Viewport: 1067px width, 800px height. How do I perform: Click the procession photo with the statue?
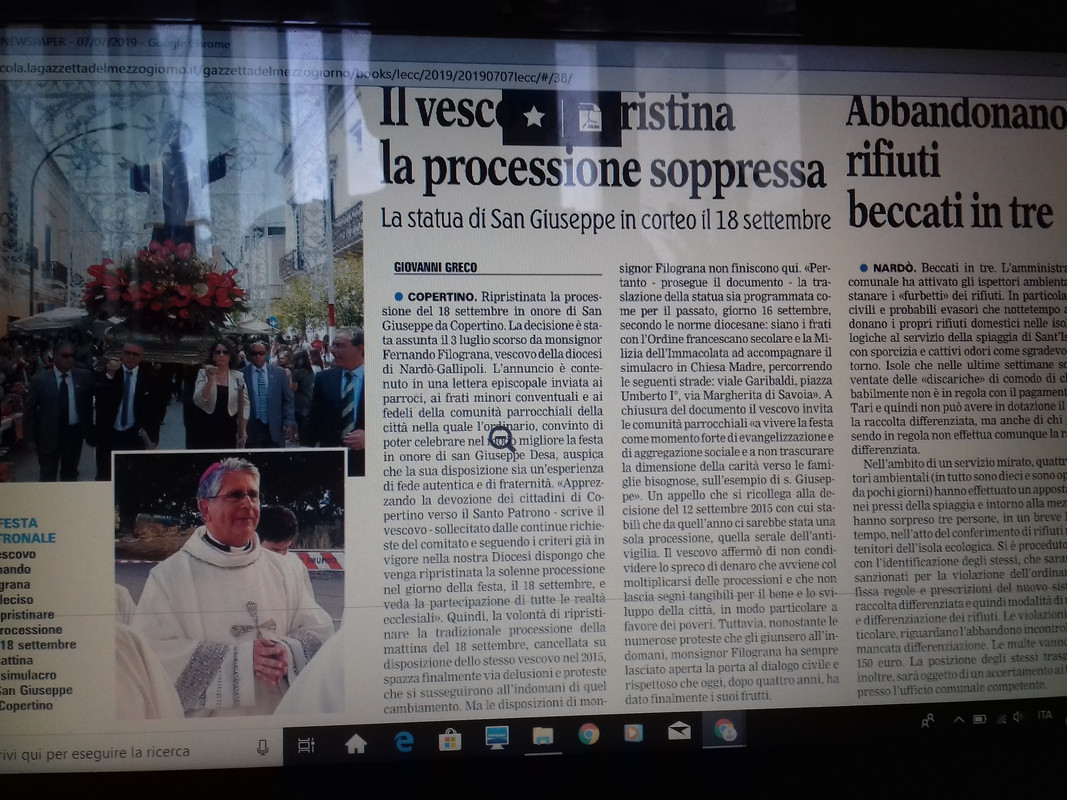182,272
